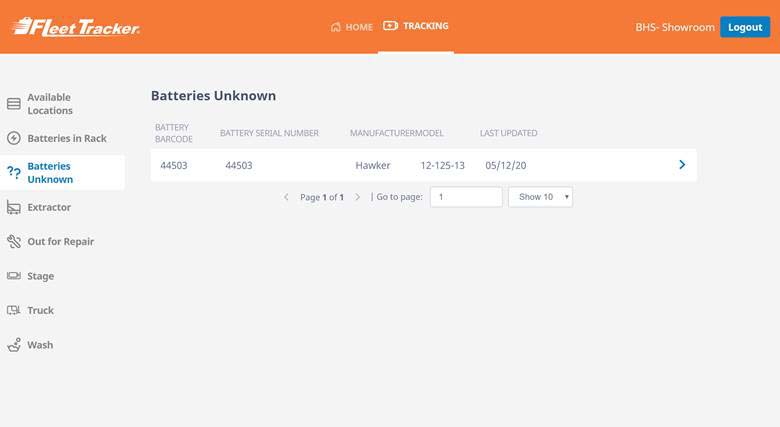
Task: Select the Hawker battery table row
Action: tap(373, 165)
